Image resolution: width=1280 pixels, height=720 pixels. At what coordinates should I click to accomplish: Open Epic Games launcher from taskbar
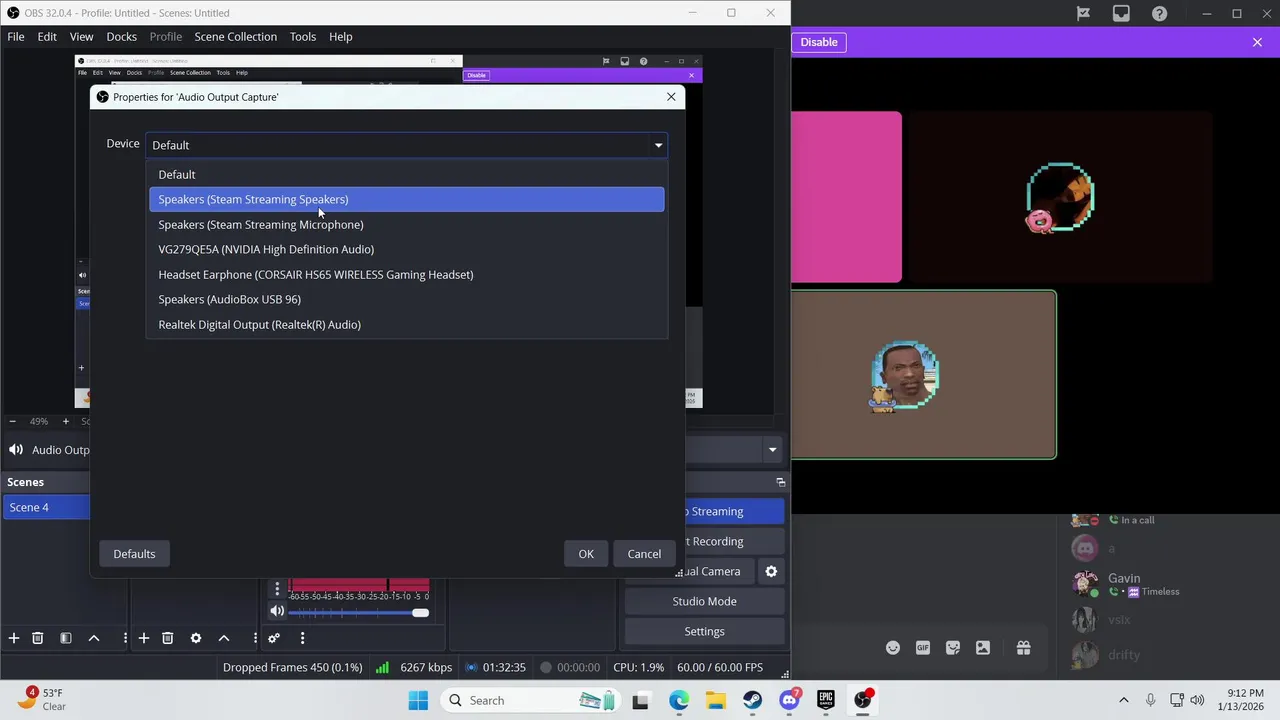825,700
